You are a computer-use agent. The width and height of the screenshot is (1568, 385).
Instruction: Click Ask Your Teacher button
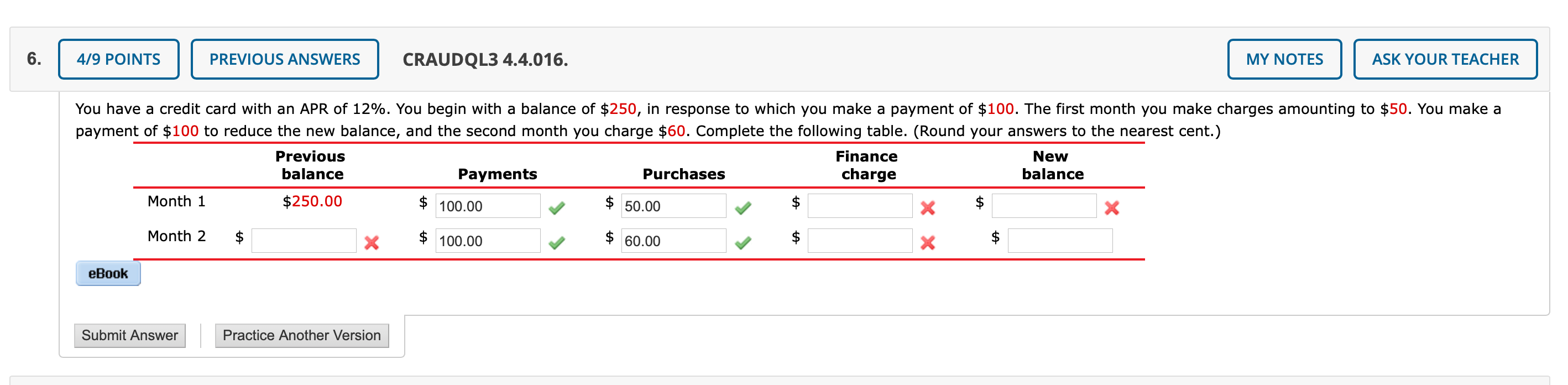point(1445,59)
